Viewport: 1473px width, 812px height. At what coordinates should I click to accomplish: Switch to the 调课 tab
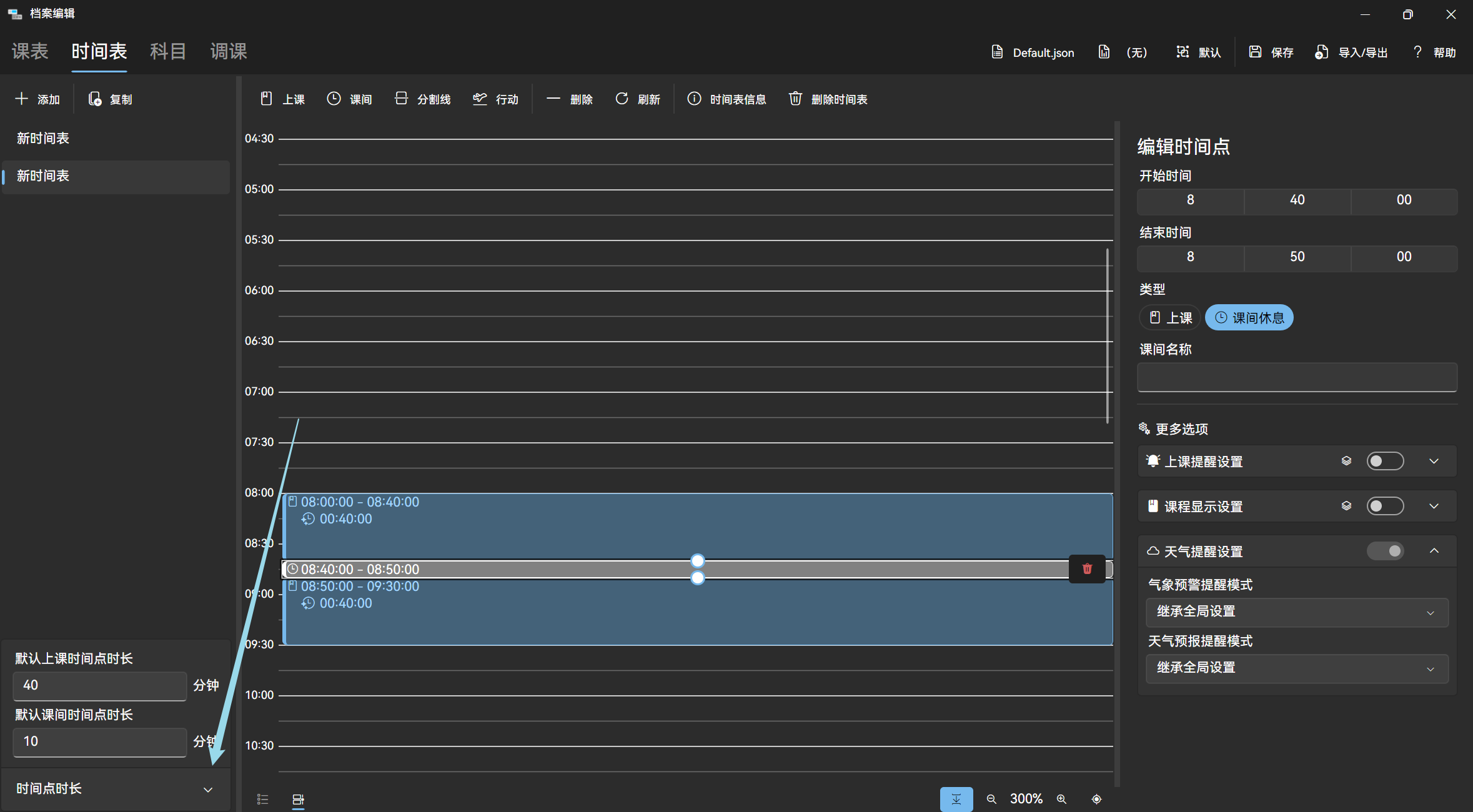click(x=229, y=51)
